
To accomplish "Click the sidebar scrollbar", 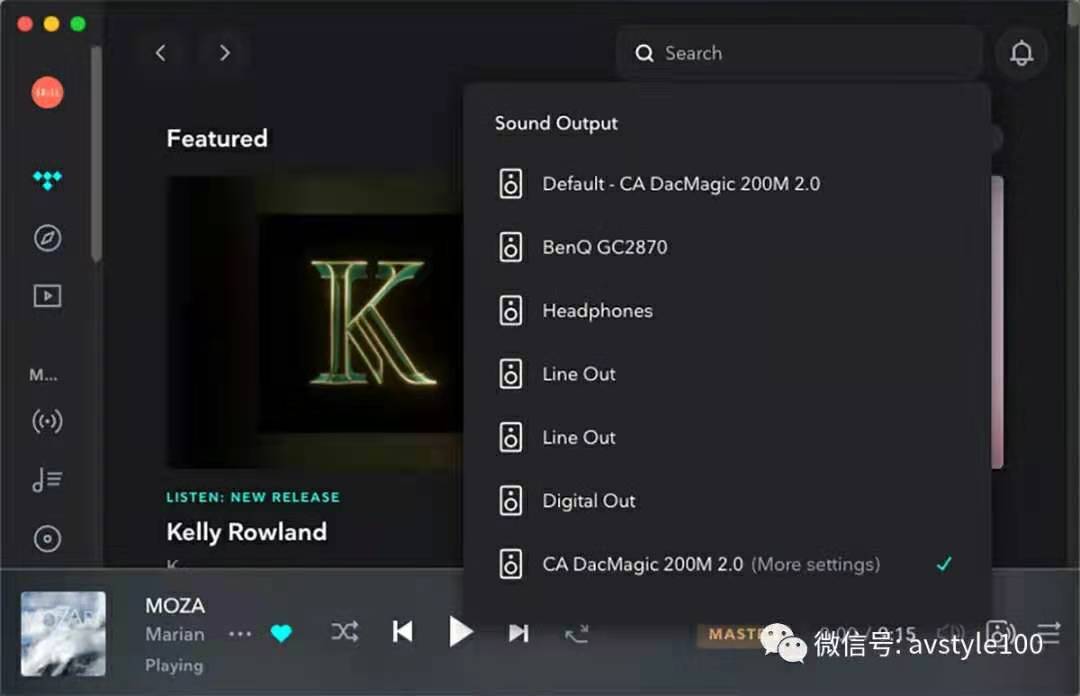I will (x=96, y=154).
